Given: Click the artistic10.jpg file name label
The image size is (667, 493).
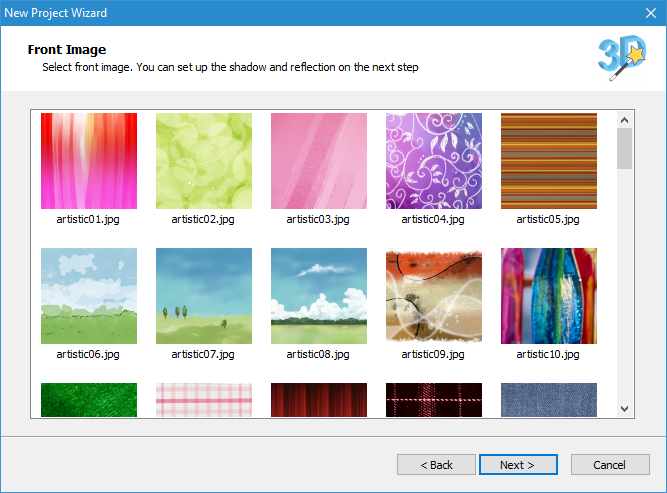Looking at the screenshot, I should point(548,354).
